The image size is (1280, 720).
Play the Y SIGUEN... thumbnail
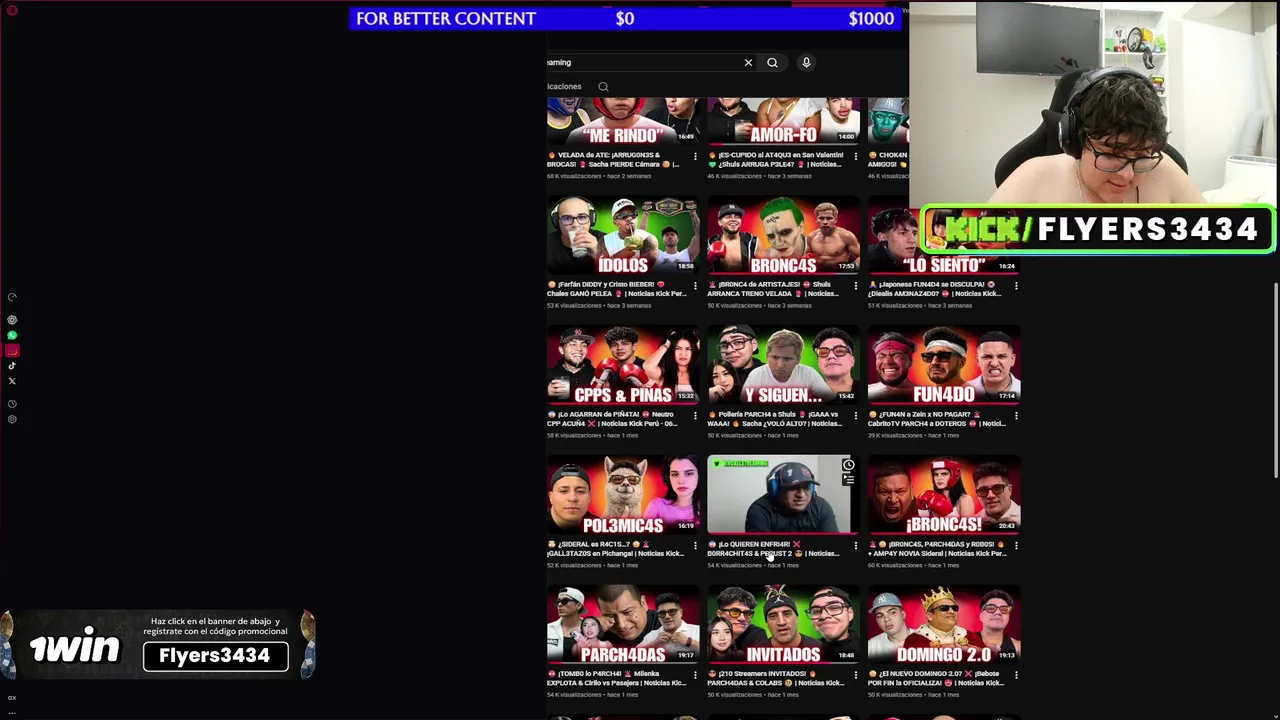[784, 365]
